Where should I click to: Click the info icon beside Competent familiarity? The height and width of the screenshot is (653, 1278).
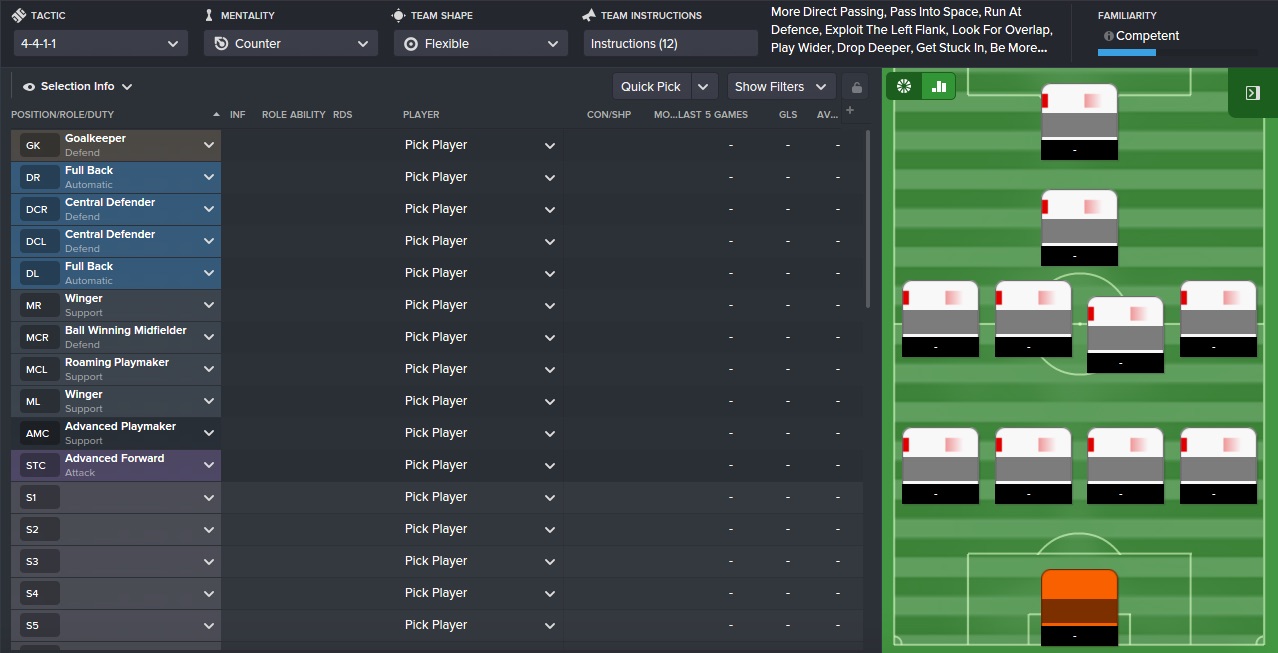pyautogui.click(x=1108, y=36)
